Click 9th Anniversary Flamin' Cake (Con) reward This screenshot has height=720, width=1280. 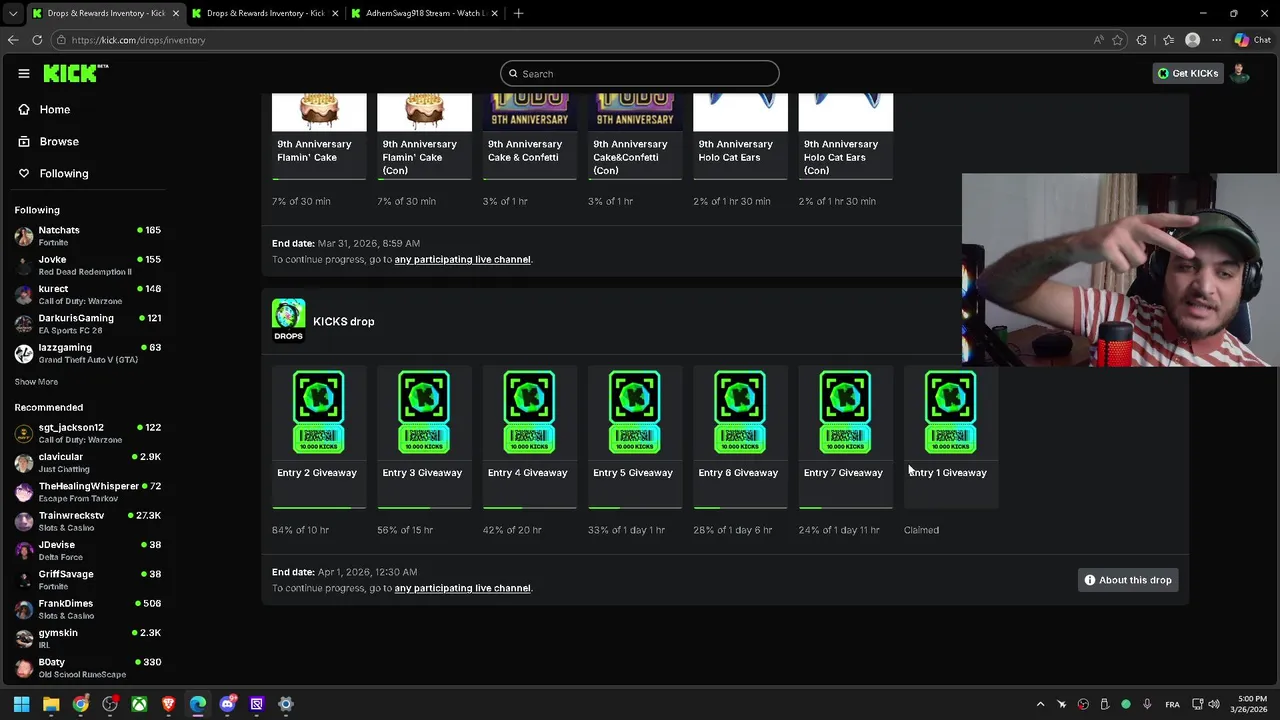coord(424,137)
